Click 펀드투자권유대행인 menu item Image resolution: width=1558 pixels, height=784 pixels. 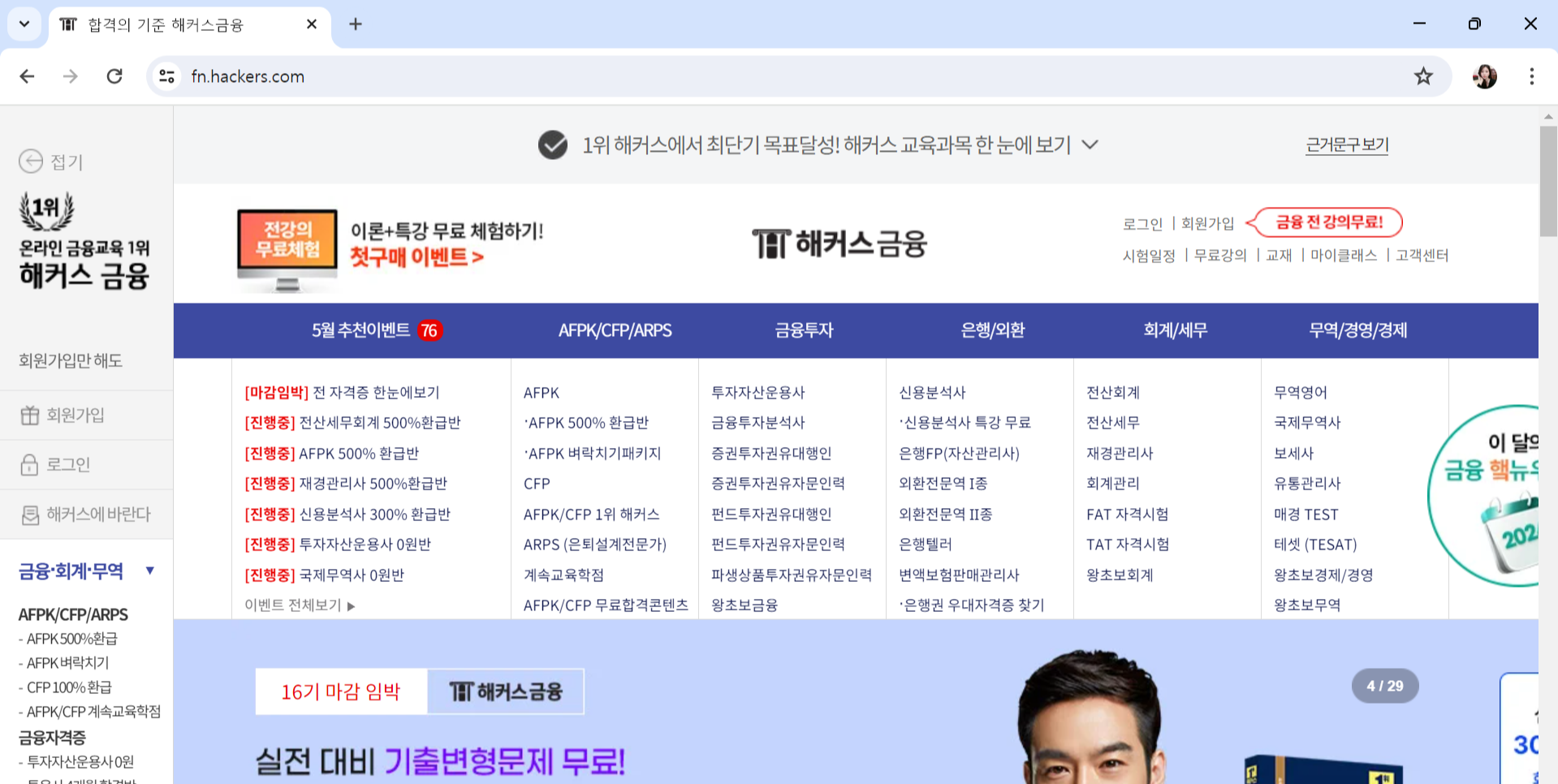[771, 515]
